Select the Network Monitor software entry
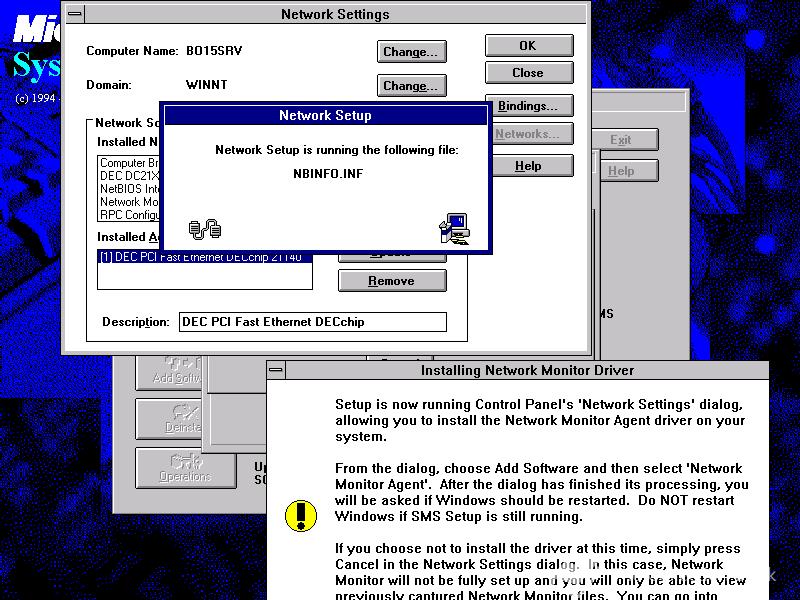800x600 pixels. (129, 202)
